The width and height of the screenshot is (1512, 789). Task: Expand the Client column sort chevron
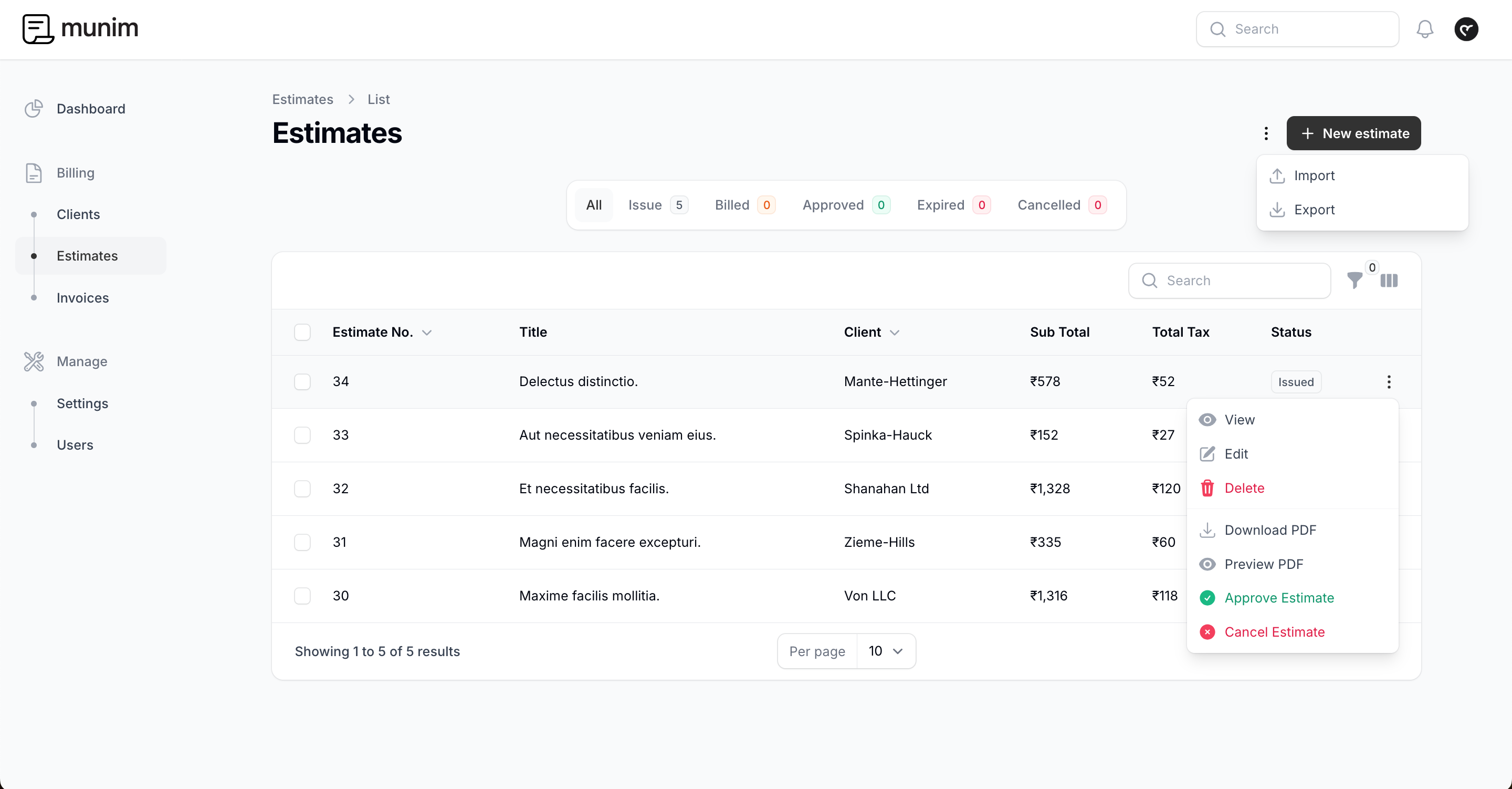895,332
